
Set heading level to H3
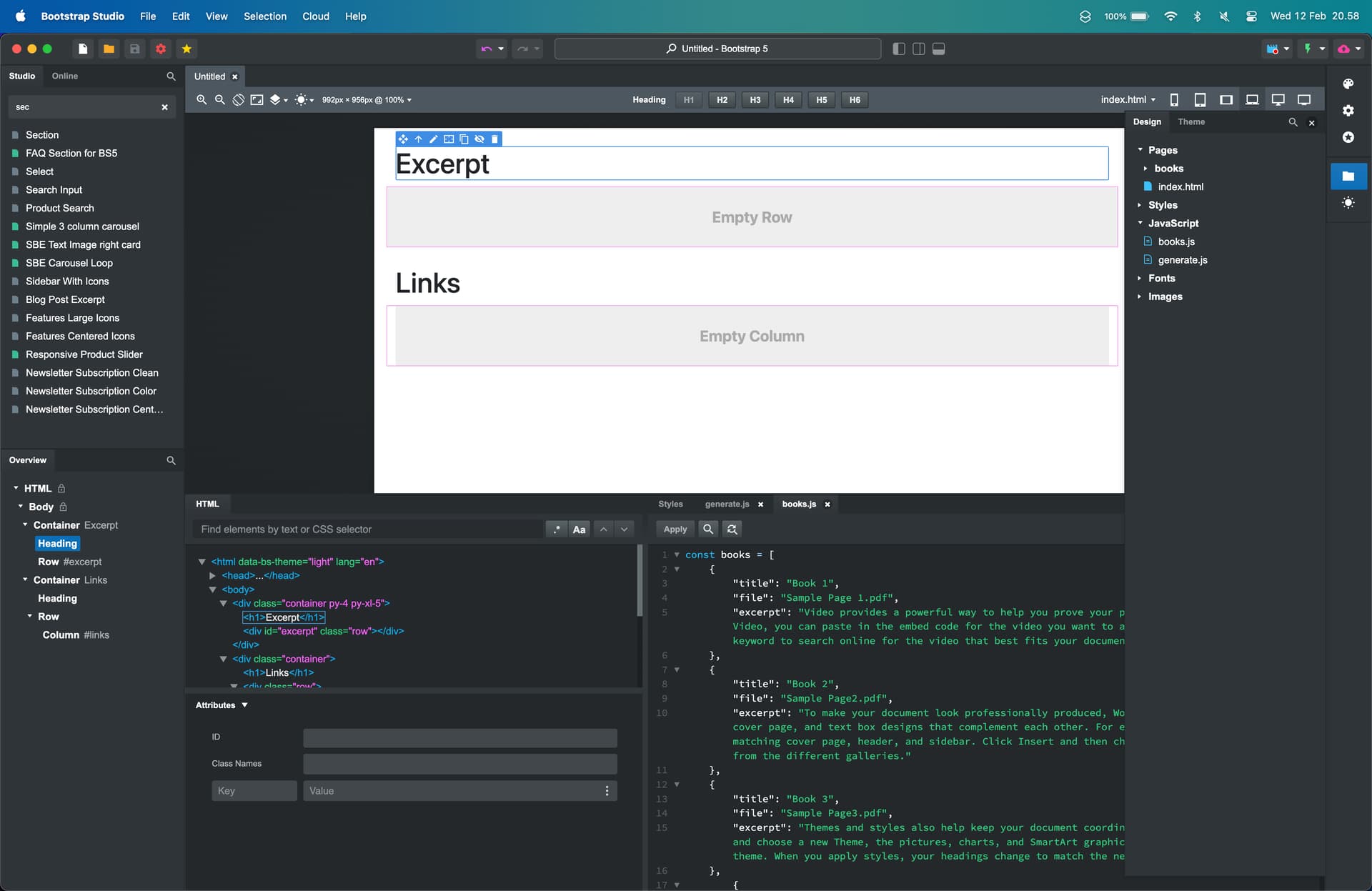point(755,100)
